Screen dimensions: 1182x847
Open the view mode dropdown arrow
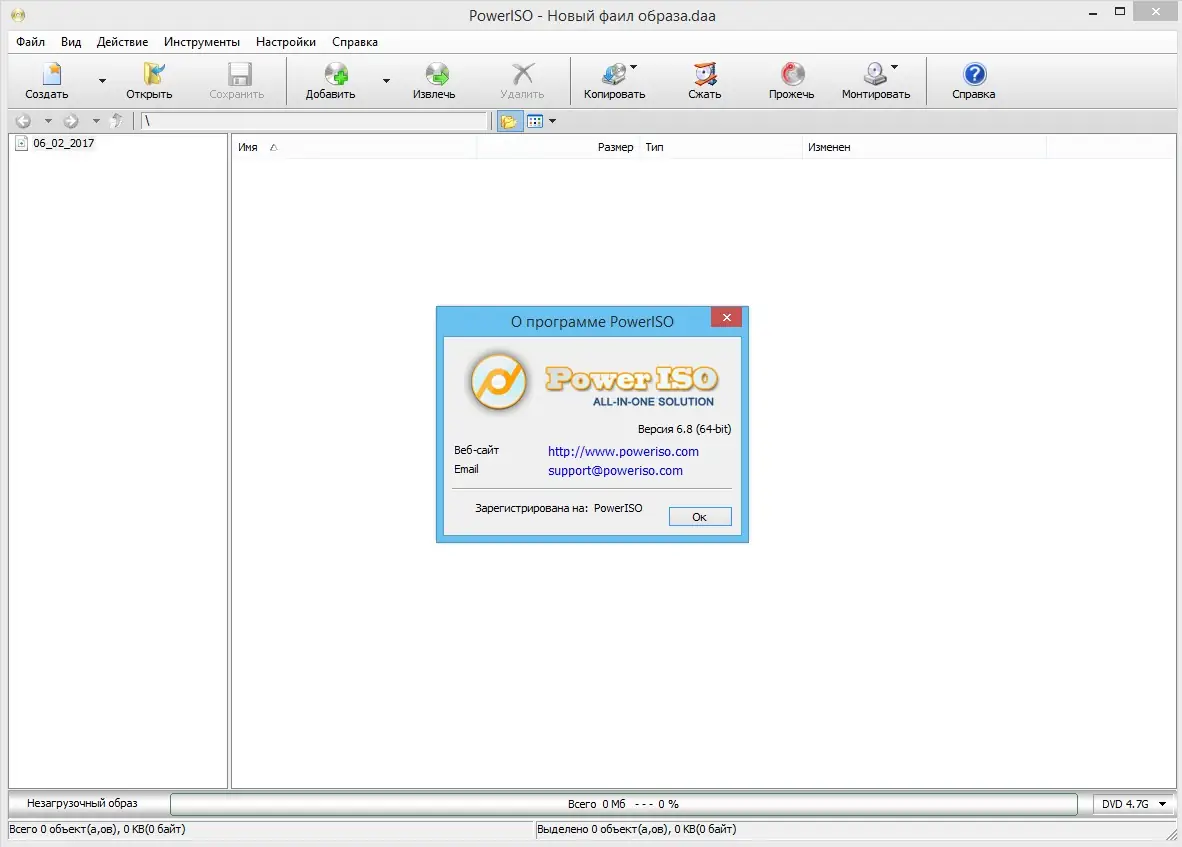[553, 121]
